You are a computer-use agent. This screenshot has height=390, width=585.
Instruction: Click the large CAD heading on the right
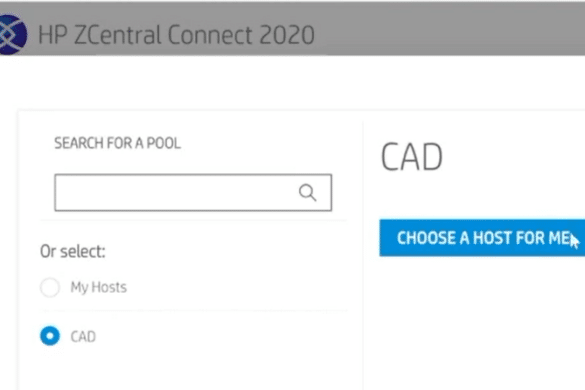point(412,157)
